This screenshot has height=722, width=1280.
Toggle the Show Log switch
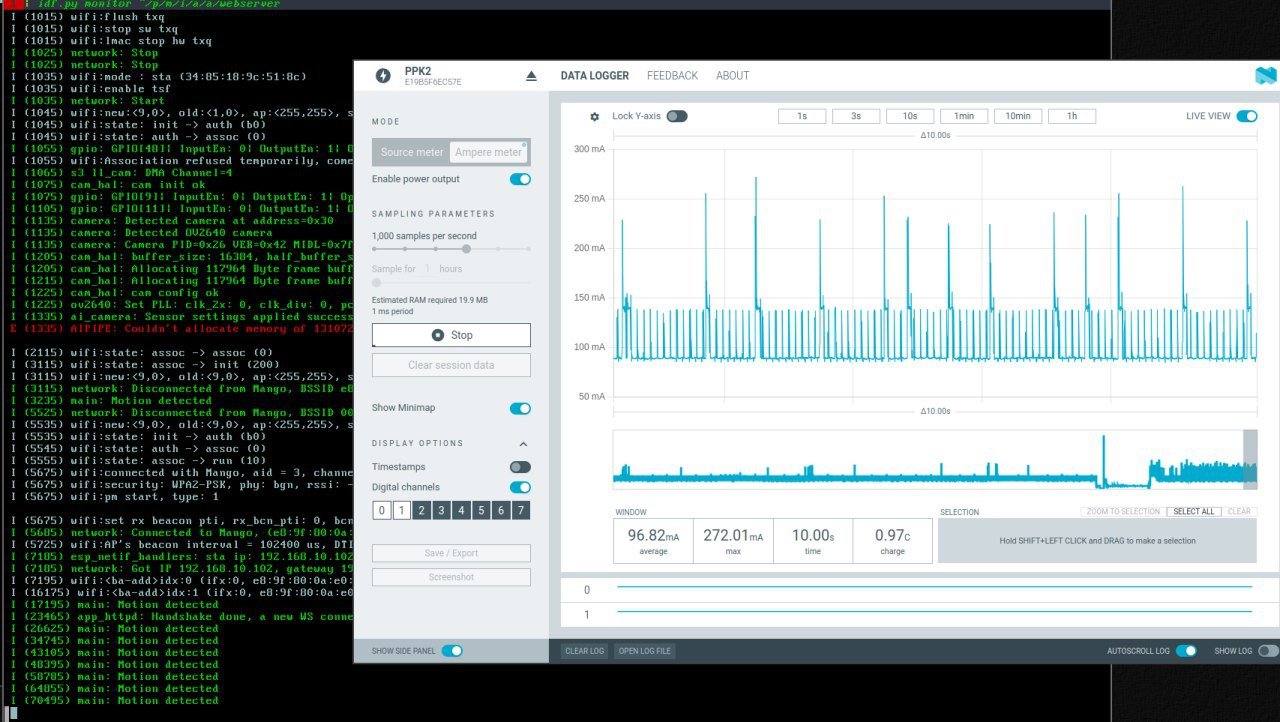tap(1268, 651)
